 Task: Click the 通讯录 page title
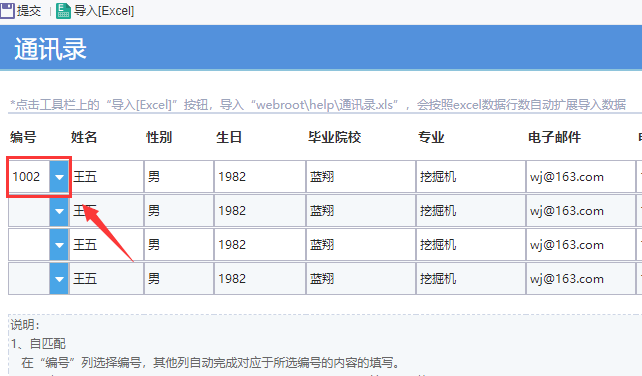(x=50, y=49)
